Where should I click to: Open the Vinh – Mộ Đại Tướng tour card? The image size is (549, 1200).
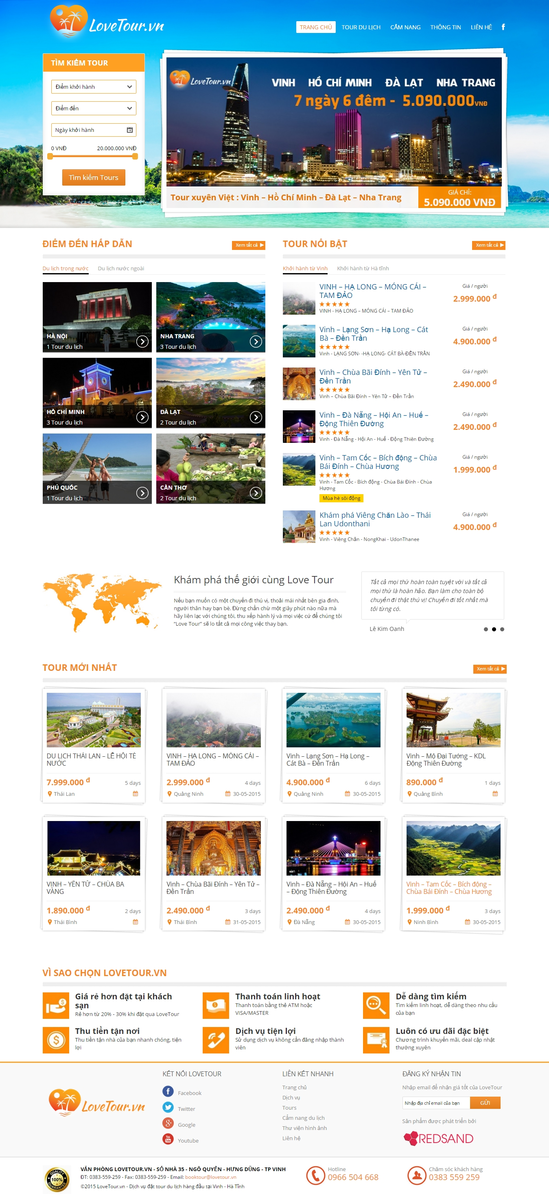(453, 745)
